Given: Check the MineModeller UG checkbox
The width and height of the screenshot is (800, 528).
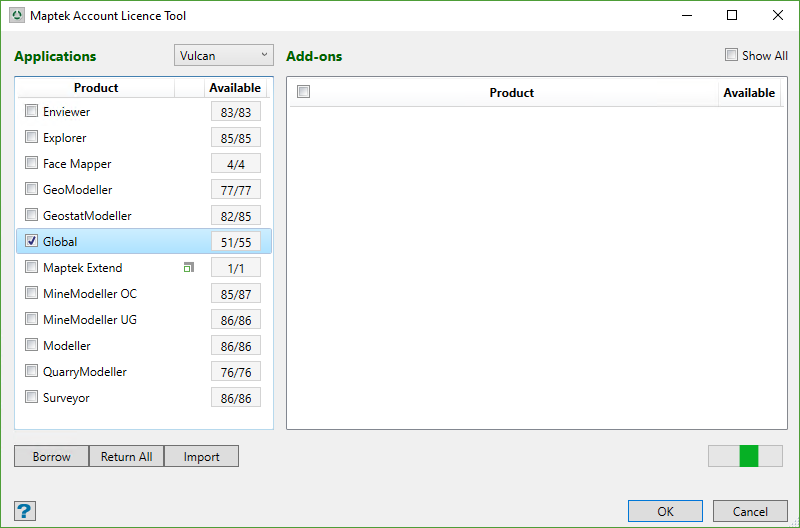Looking at the screenshot, I should pos(32,319).
